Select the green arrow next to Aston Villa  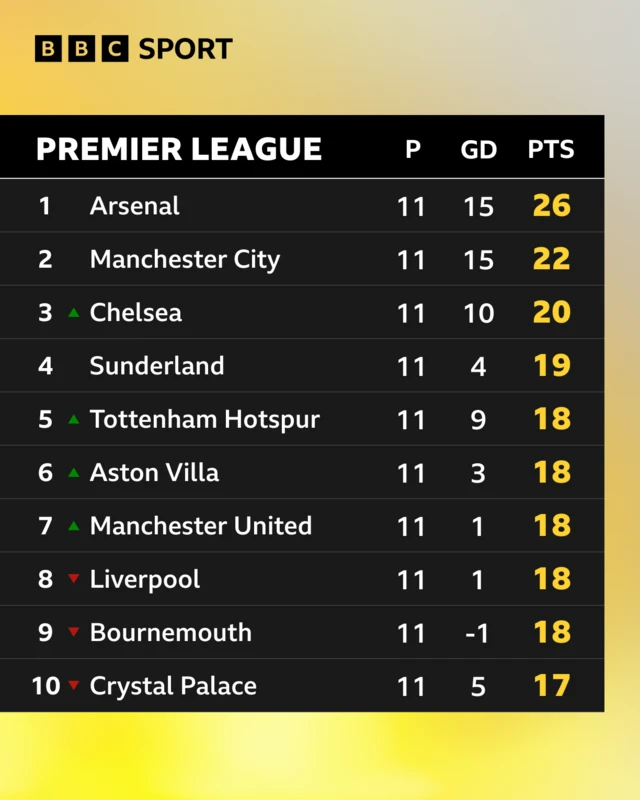[73, 473]
